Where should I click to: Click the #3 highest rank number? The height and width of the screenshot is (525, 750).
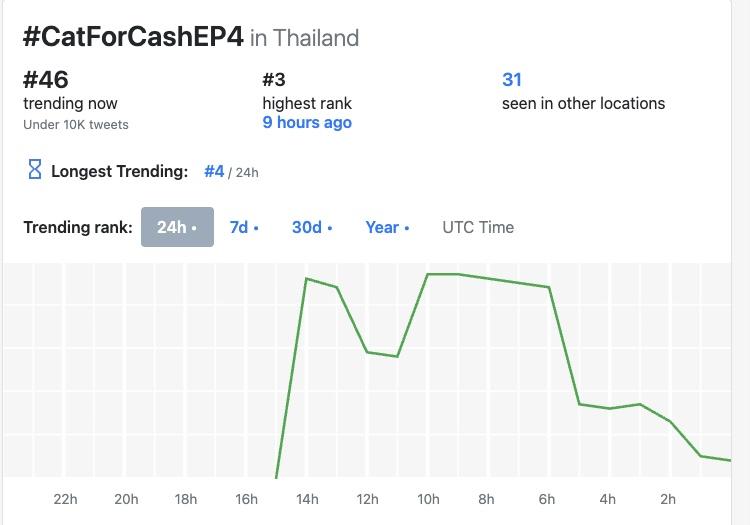tap(275, 80)
